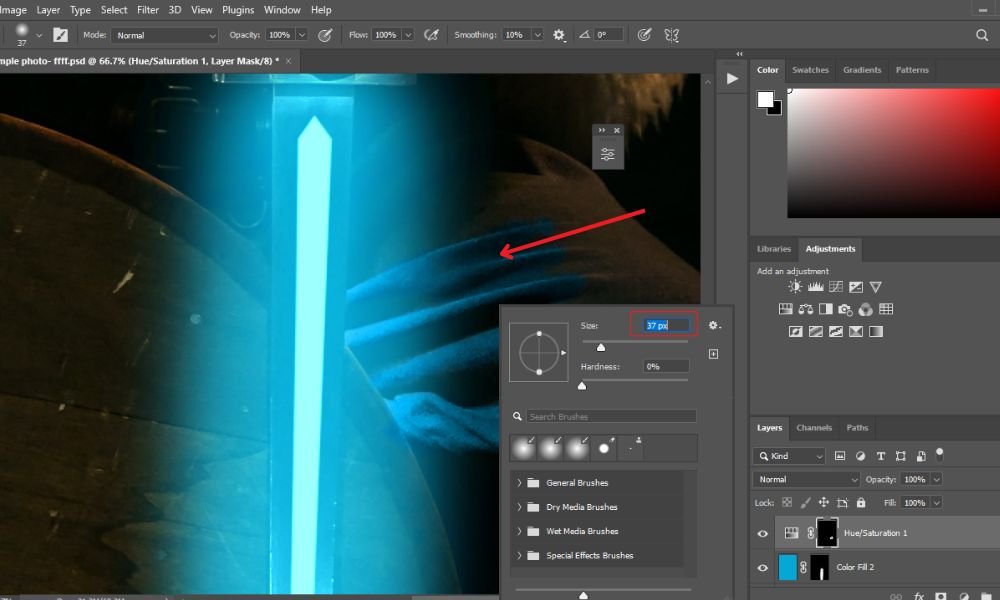Add a Gradient Map adjustment
Viewport: 1000px width, 600px height.
(x=876, y=332)
